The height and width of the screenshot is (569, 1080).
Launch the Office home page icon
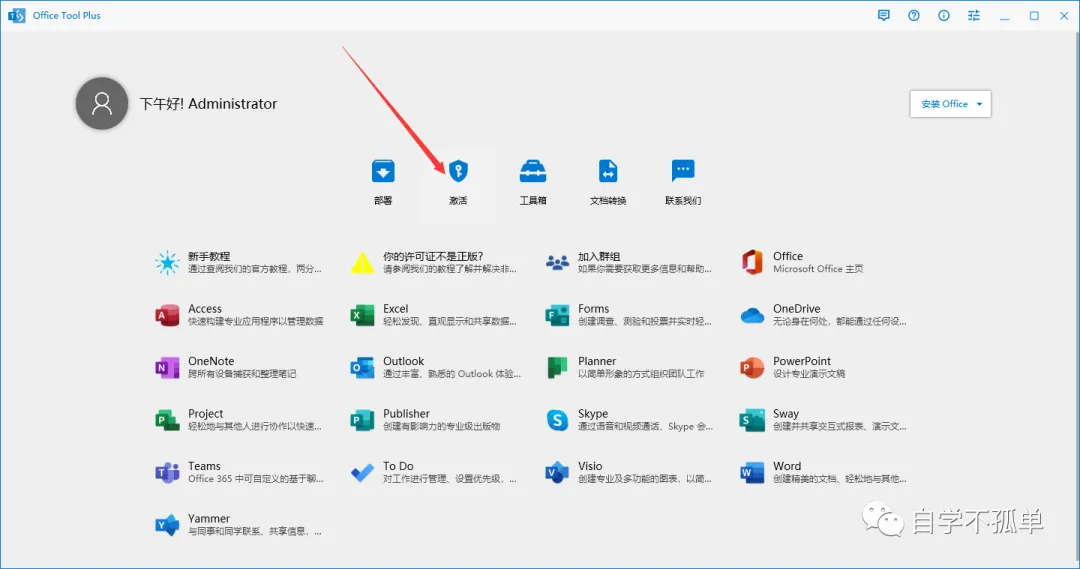pyautogui.click(x=752, y=262)
